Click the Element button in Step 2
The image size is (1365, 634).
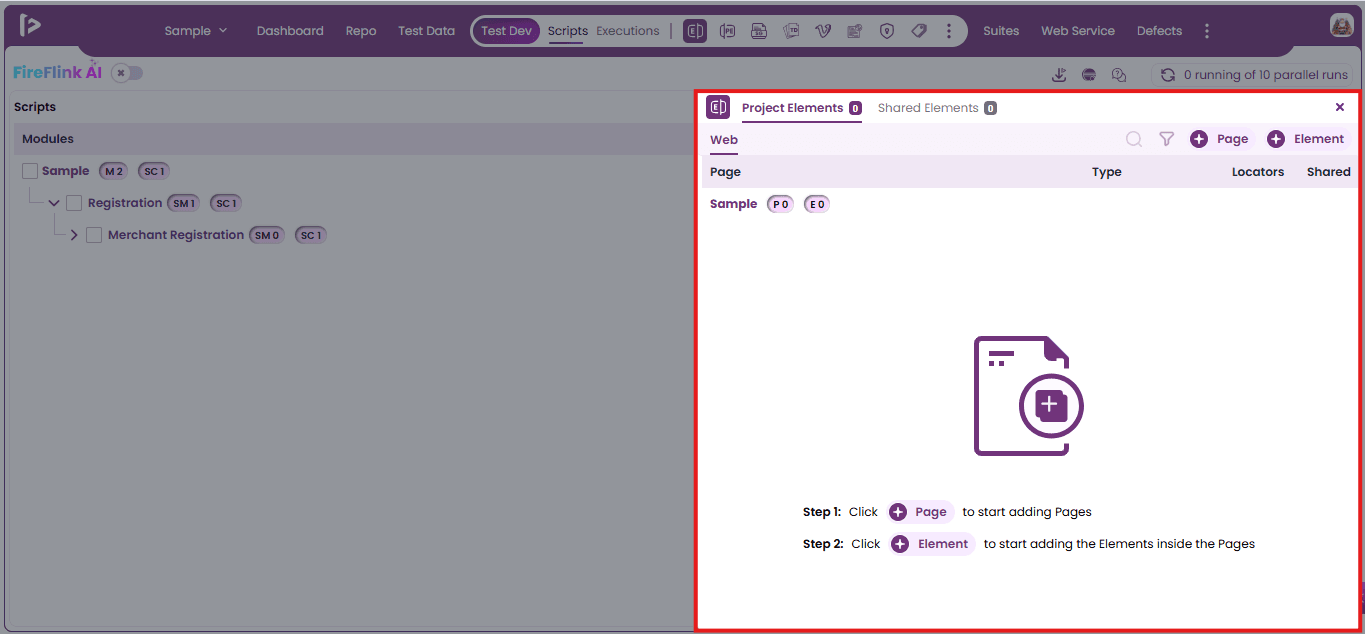931,544
